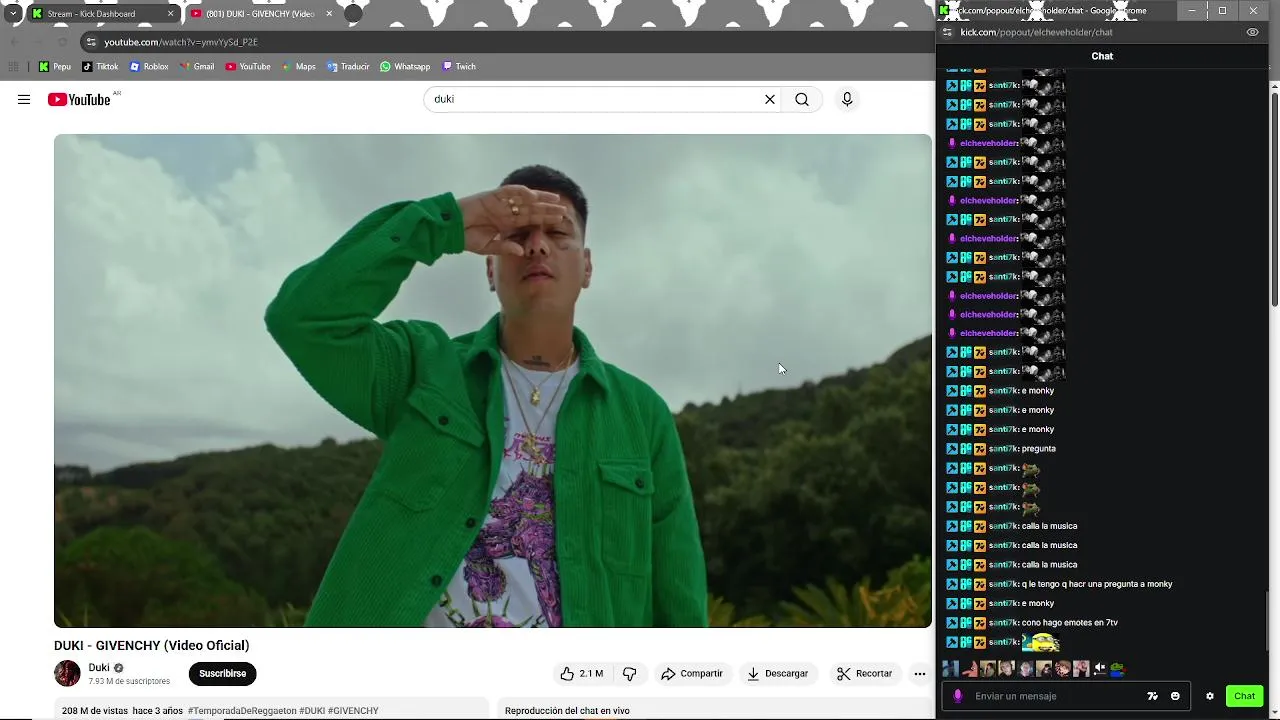
Task: Dislike the video with thumbs-down
Action: [629, 674]
